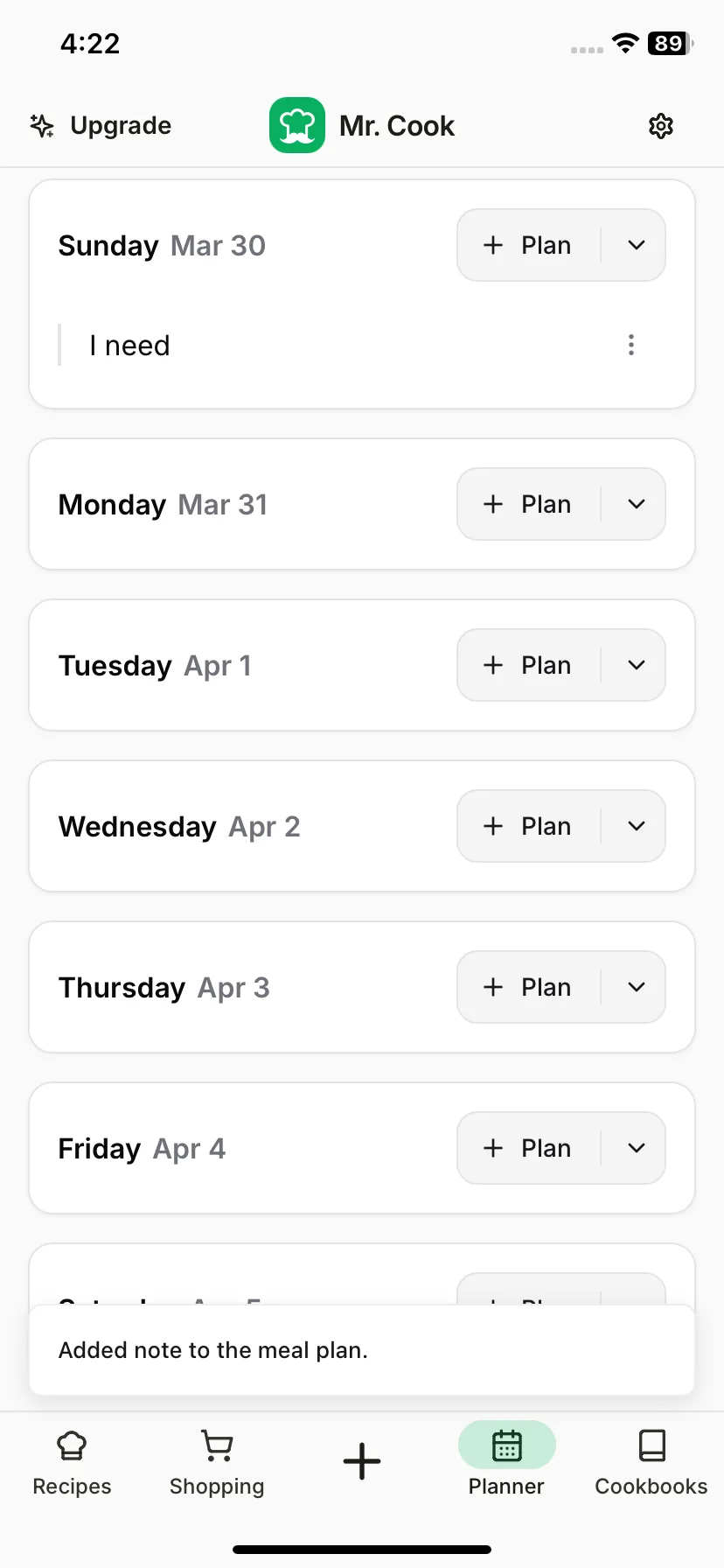724x1568 pixels.
Task: Tap the "Added note to the meal plan" toast
Action: click(x=362, y=1350)
